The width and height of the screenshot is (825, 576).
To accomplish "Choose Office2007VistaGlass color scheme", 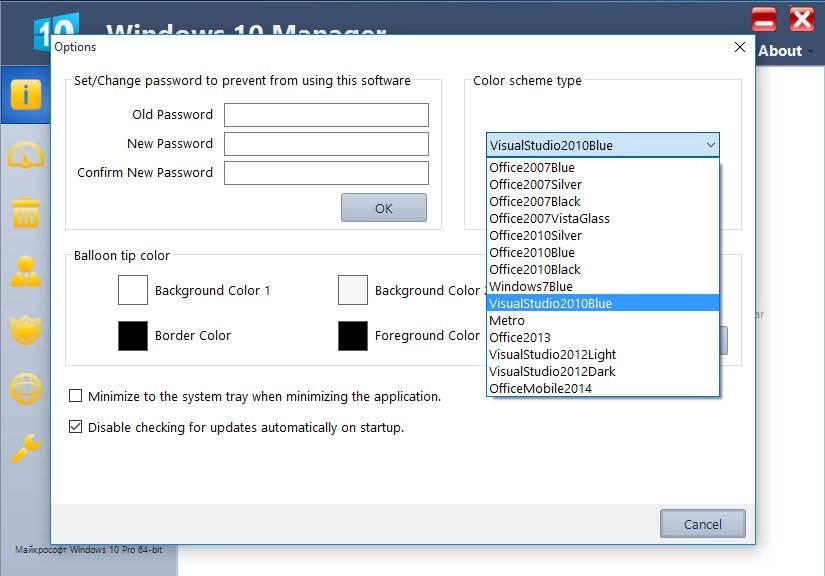I will (603, 218).
